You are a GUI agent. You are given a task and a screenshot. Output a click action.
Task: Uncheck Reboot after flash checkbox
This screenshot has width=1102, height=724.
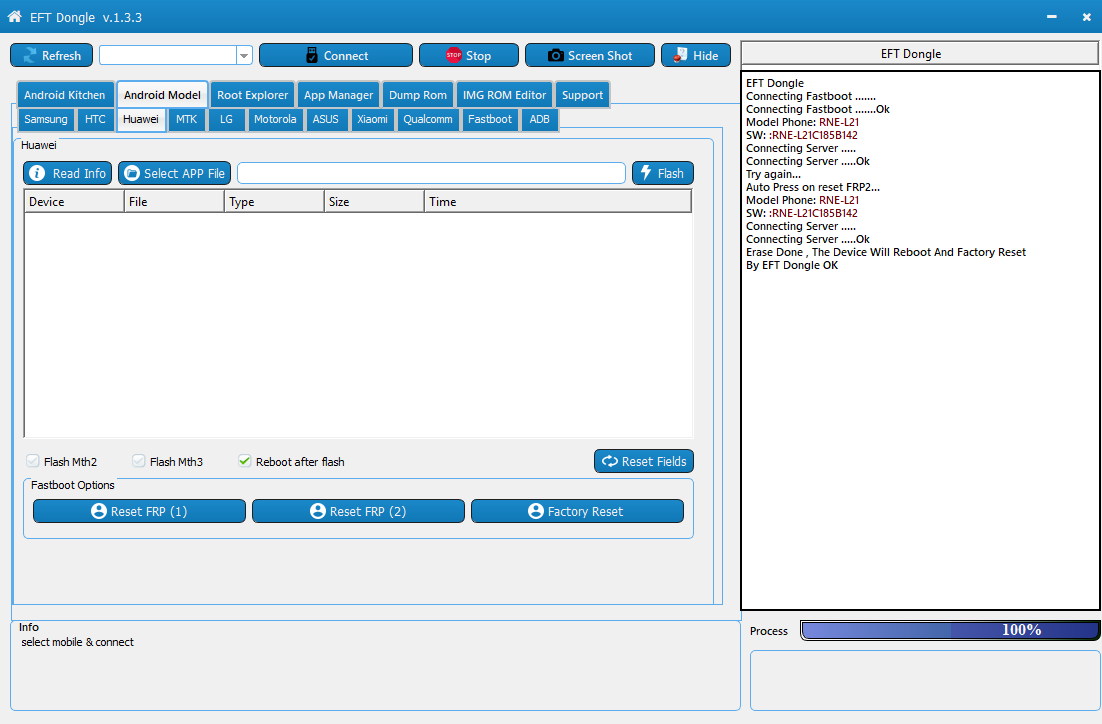coord(245,461)
